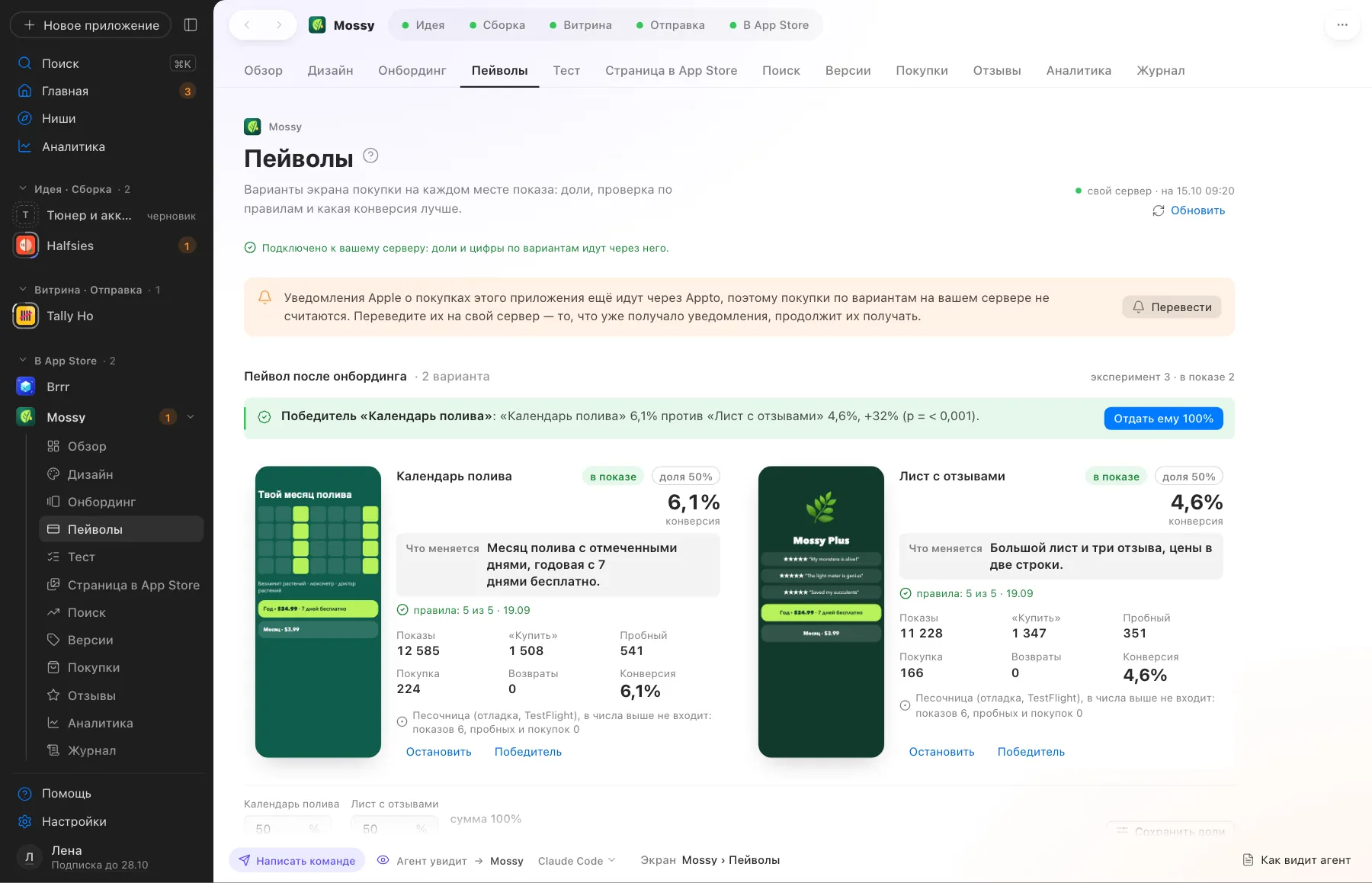The height and width of the screenshot is (883, 1372).
Task: Open Тюнер и акк... draft app
Action: [x=106, y=216]
